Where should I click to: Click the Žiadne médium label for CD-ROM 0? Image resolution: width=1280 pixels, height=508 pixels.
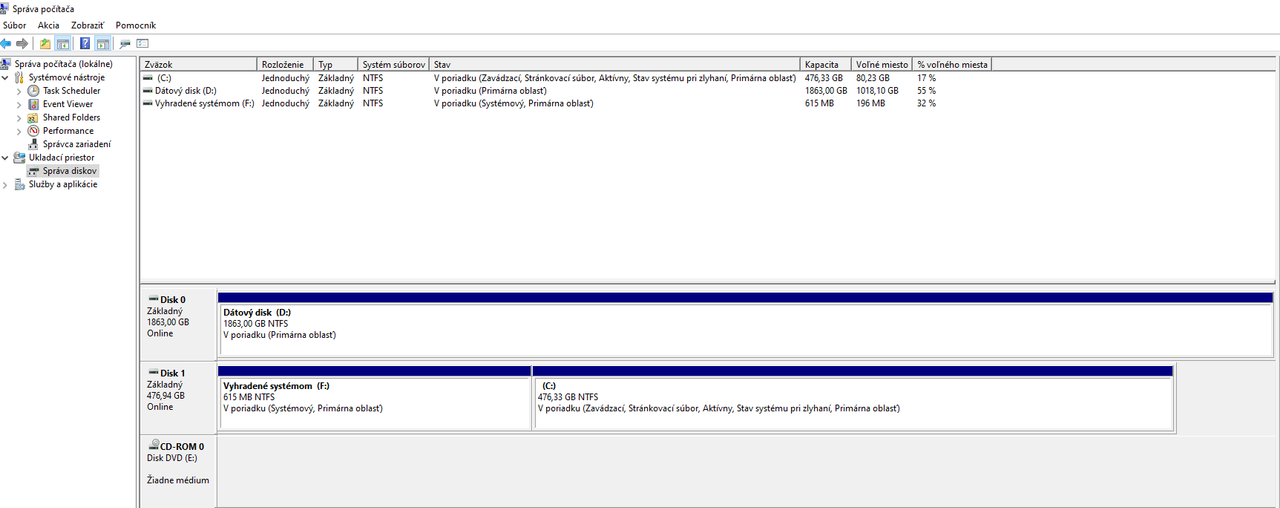(178, 480)
